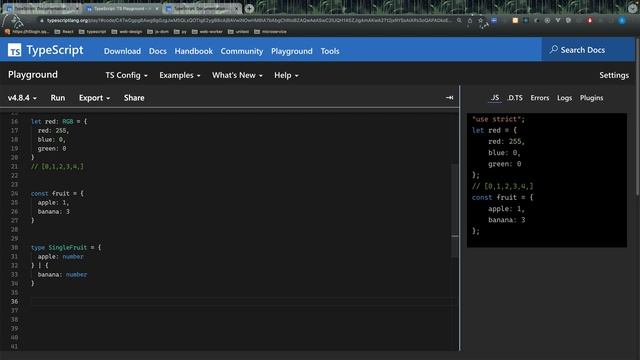This screenshot has width=640, height=360.
Task: Open the Playground nav link
Action: pyautogui.click(x=291, y=51)
